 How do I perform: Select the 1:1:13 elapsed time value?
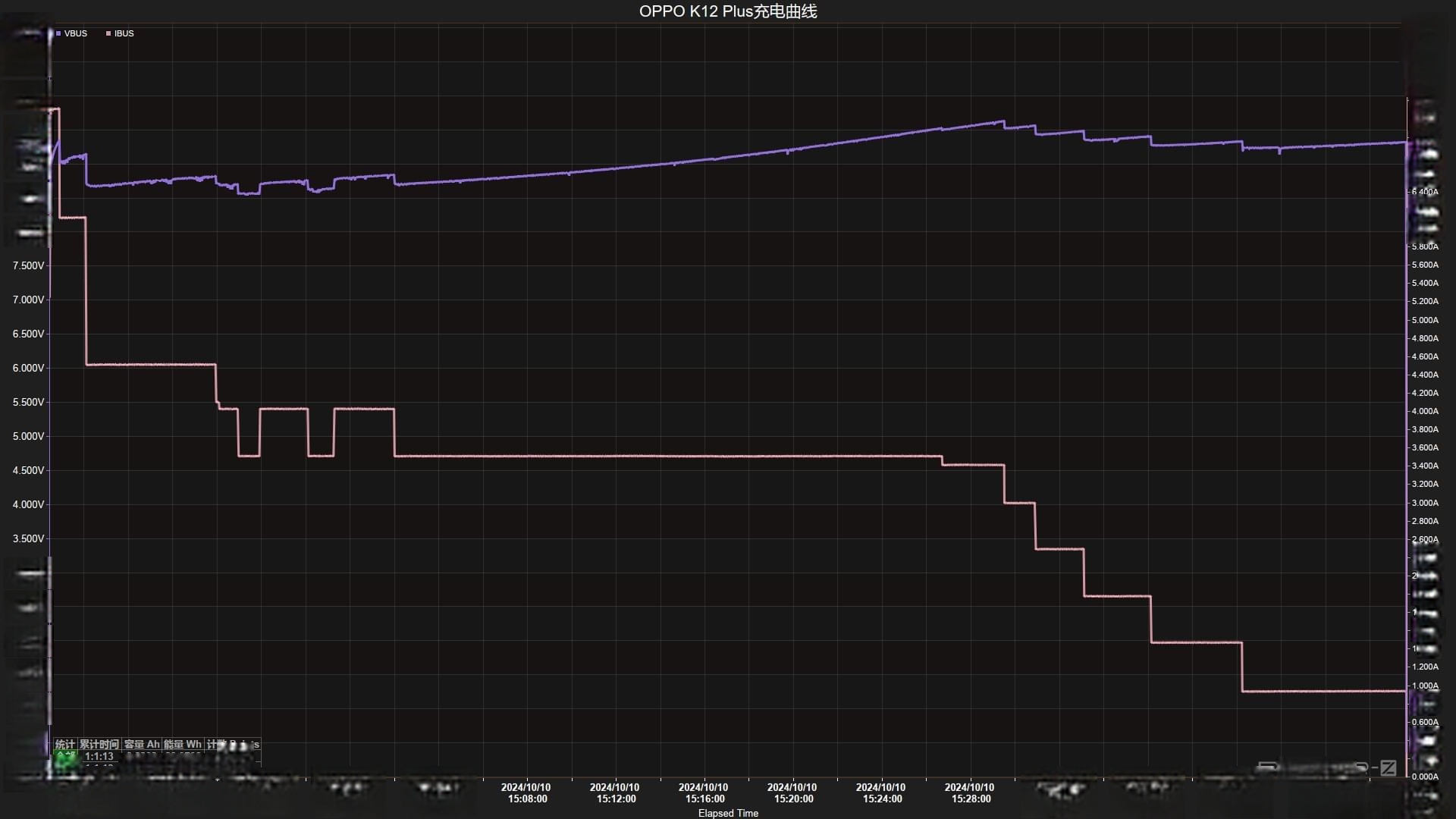[x=99, y=757]
